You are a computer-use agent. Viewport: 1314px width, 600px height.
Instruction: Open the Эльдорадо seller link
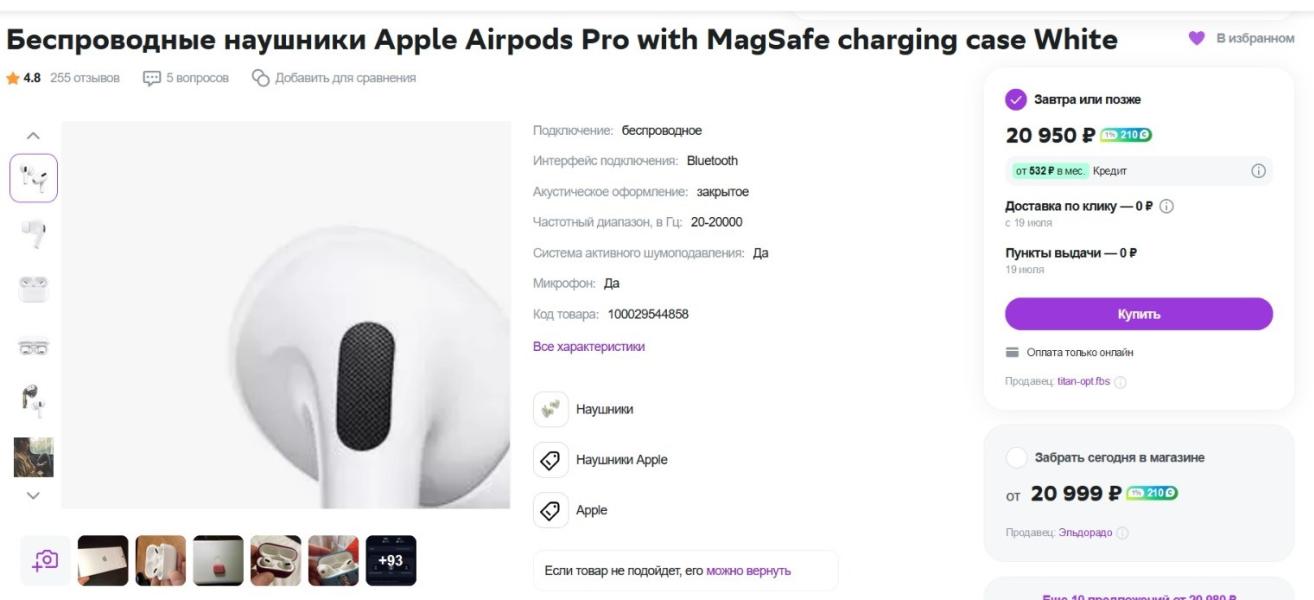tap(1084, 531)
